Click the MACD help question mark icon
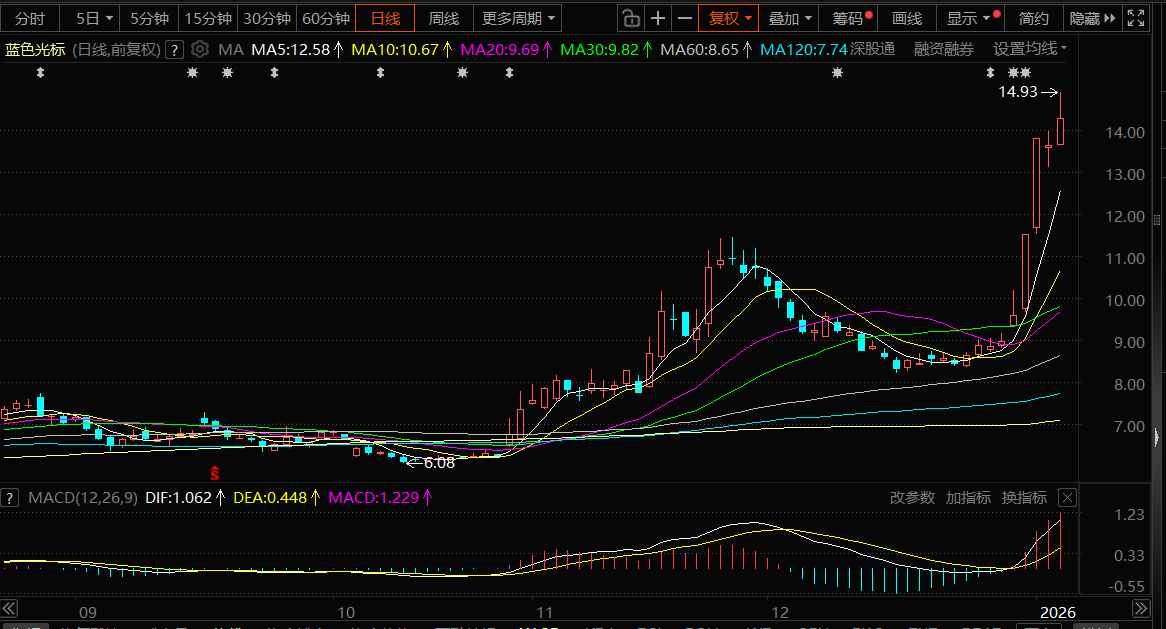This screenshot has height=629, width=1166. coord(10,497)
